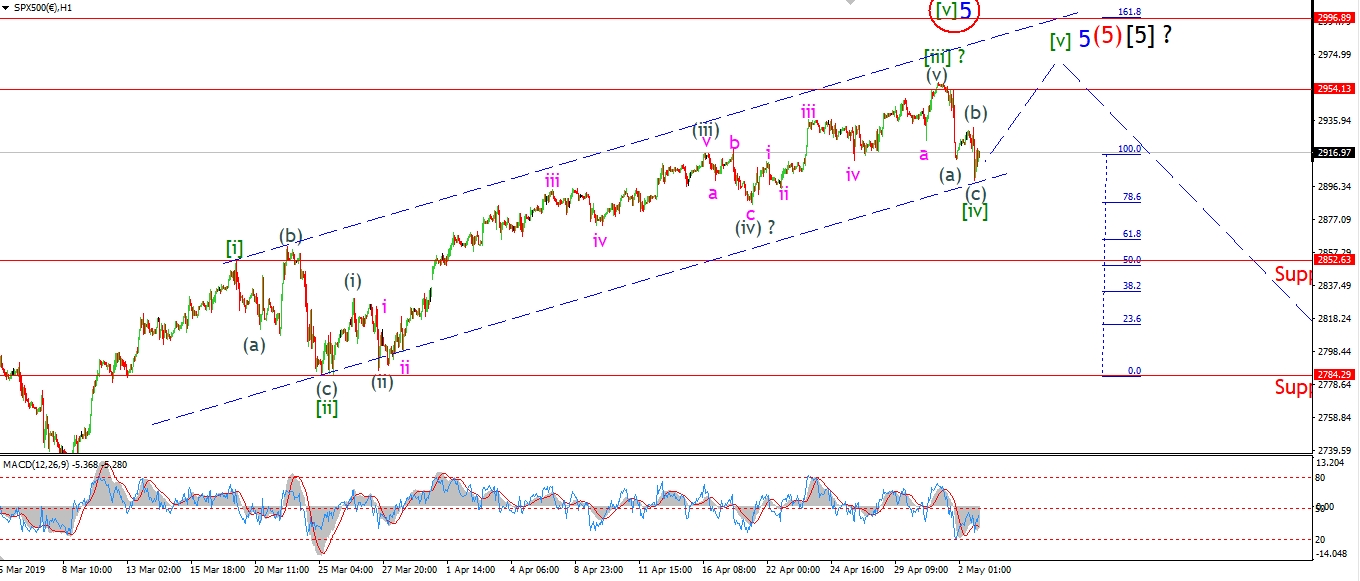Click the 24 Apr 16:00 date label
The height and width of the screenshot is (581, 1360).
tap(856, 570)
